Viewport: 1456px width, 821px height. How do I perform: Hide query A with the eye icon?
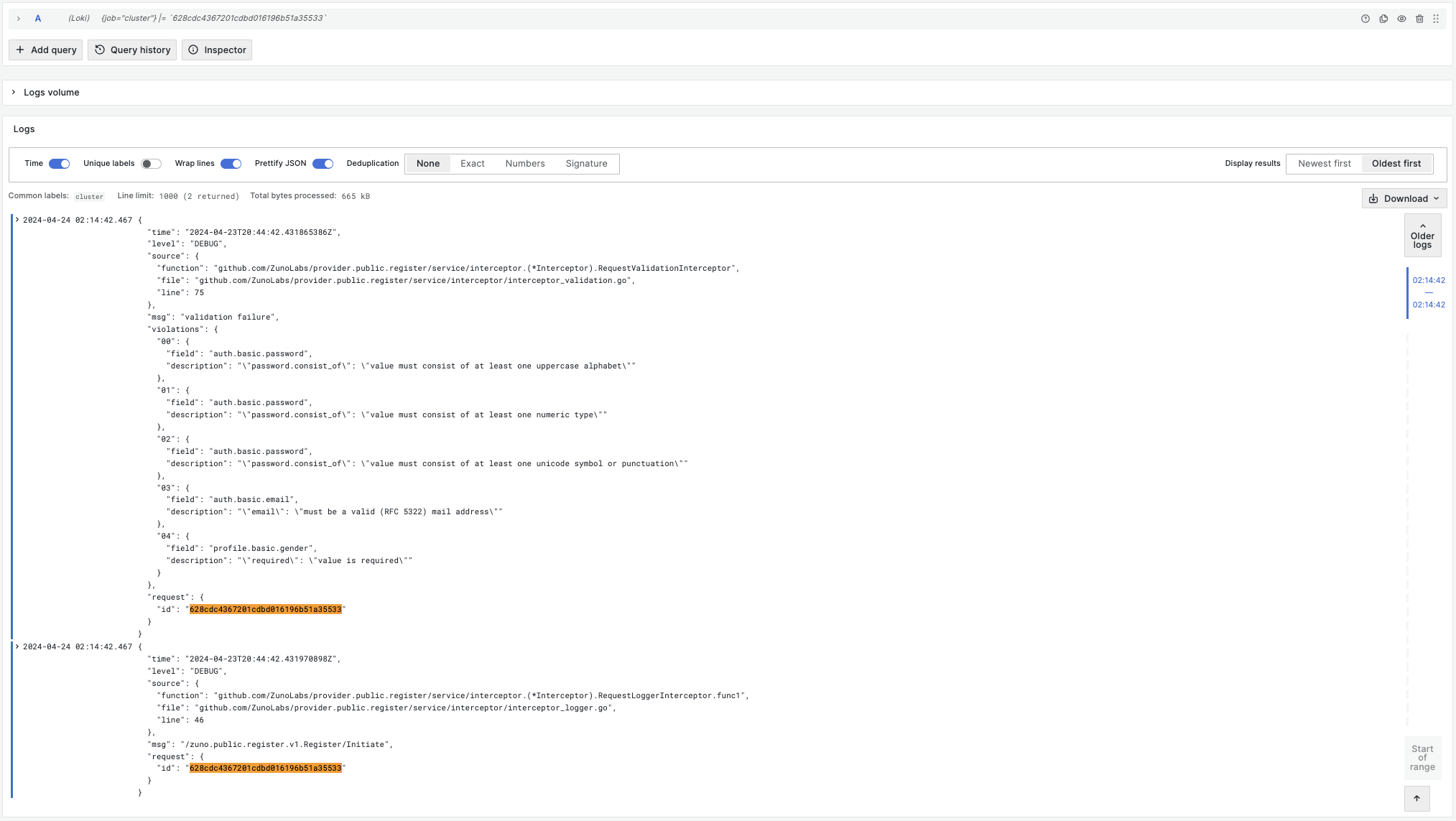[1401, 19]
